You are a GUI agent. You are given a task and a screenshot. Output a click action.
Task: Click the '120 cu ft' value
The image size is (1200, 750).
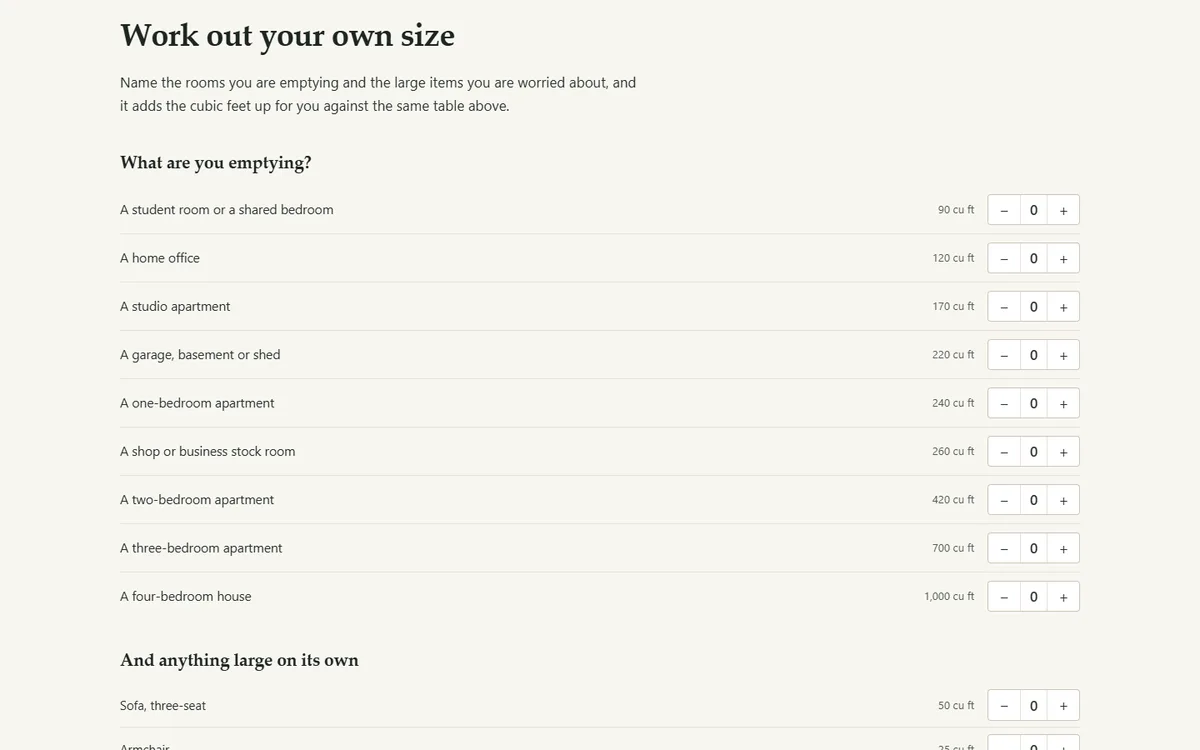pyautogui.click(x=953, y=258)
